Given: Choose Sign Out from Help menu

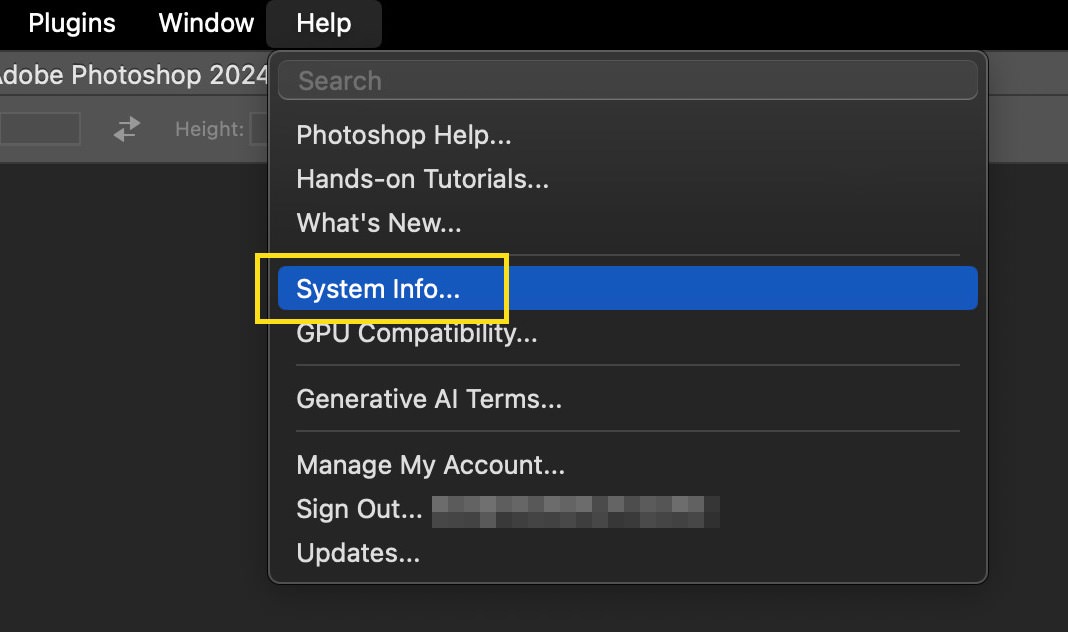Looking at the screenshot, I should pyautogui.click(x=360, y=509).
